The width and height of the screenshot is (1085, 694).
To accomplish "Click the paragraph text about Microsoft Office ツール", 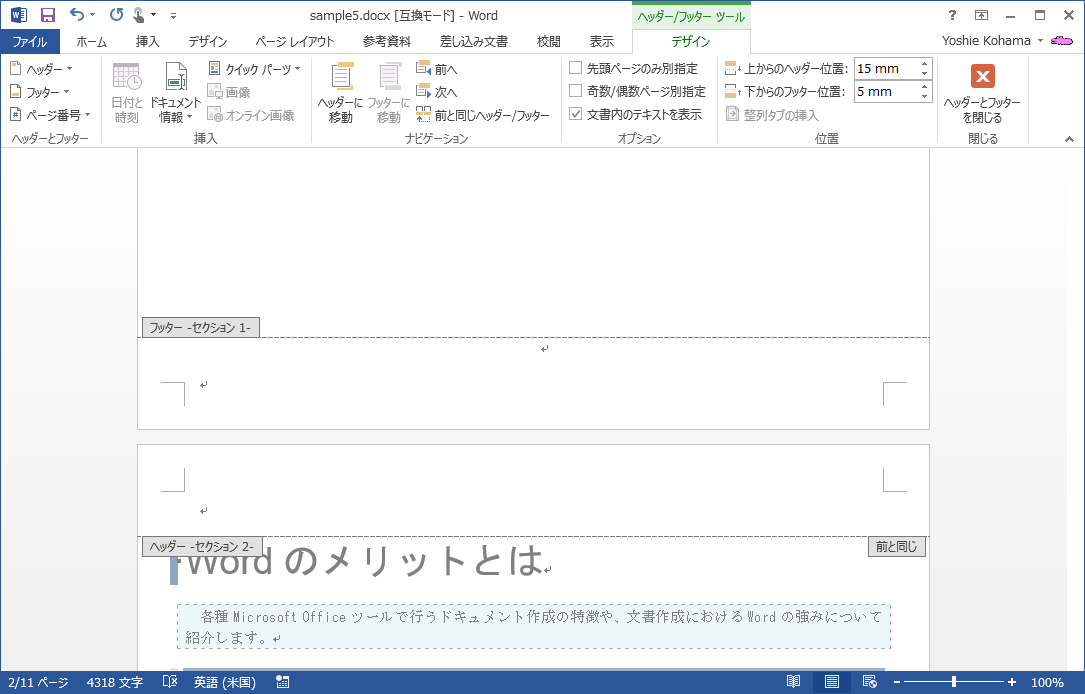I will click(534, 626).
